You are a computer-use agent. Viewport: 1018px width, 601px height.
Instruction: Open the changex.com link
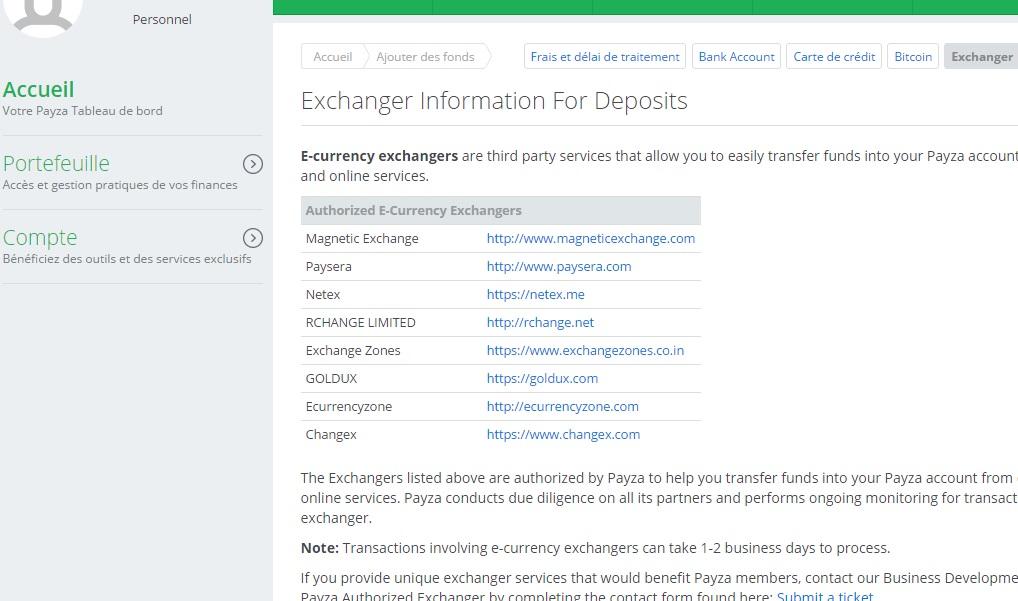click(564, 434)
